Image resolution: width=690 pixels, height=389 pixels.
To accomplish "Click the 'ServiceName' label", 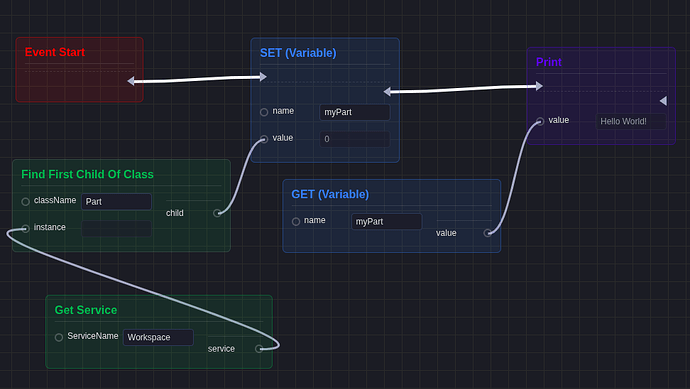I will 93,336.
